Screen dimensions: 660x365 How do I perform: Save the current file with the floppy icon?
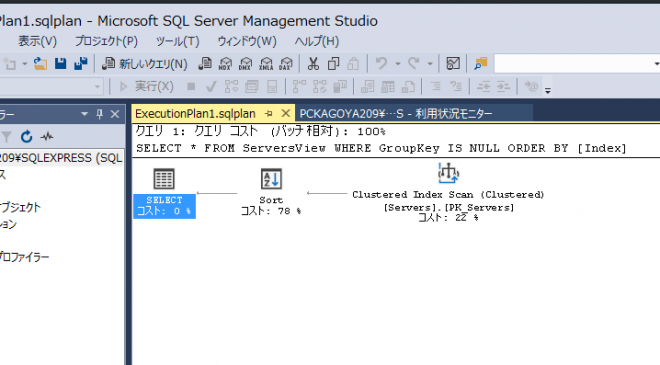coord(61,64)
